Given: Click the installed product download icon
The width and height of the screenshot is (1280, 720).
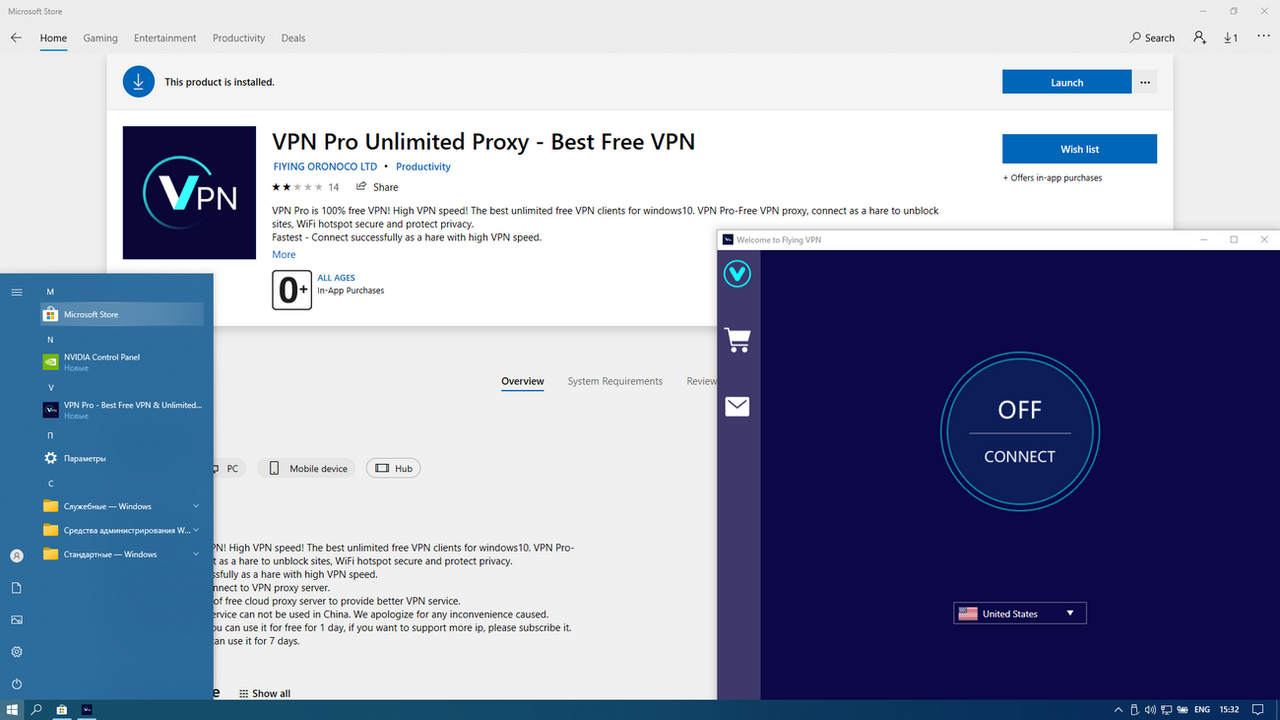Looking at the screenshot, I should 139,82.
